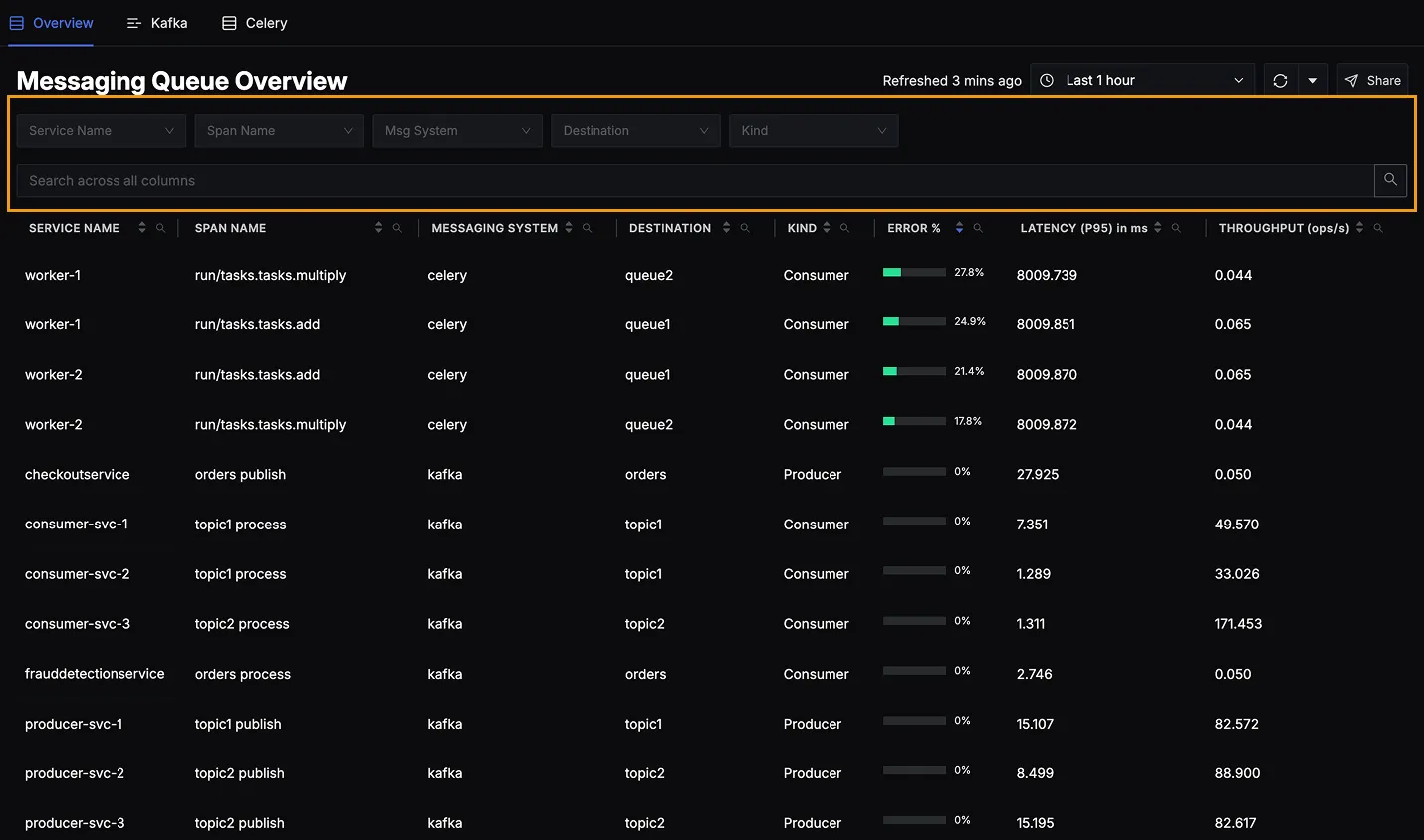Screen dimensions: 1424x840
Task: Select the consumer-svc-2 service name cell
Action: (x=78, y=573)
